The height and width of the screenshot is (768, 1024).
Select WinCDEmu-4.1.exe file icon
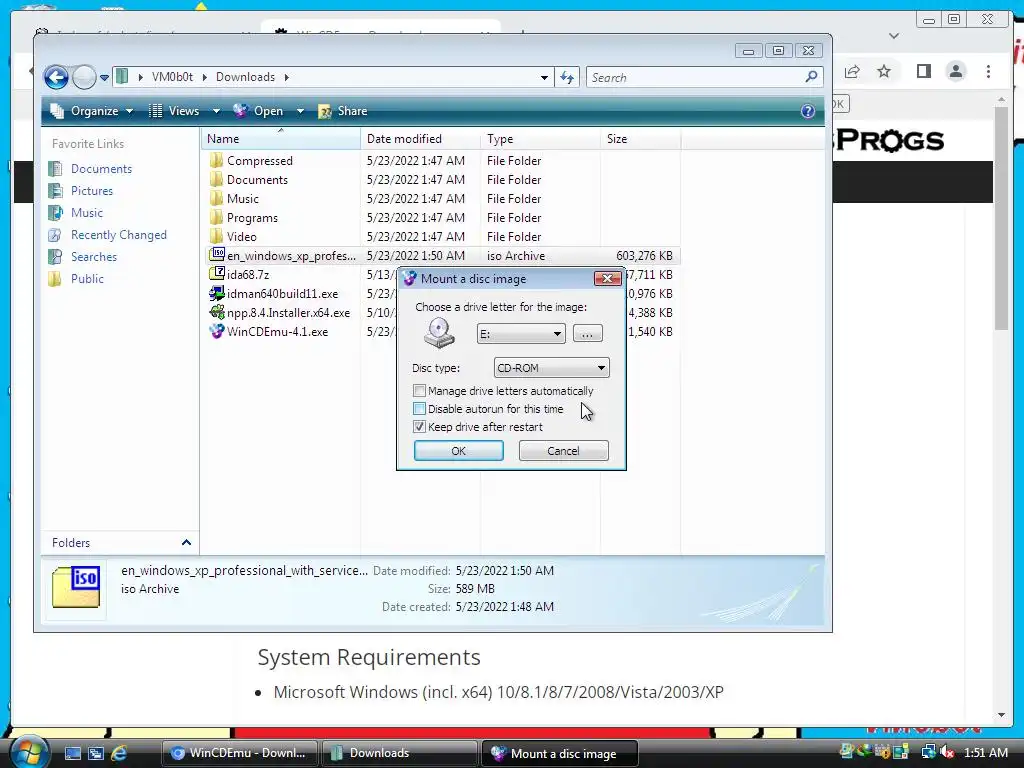pos(216,331)
